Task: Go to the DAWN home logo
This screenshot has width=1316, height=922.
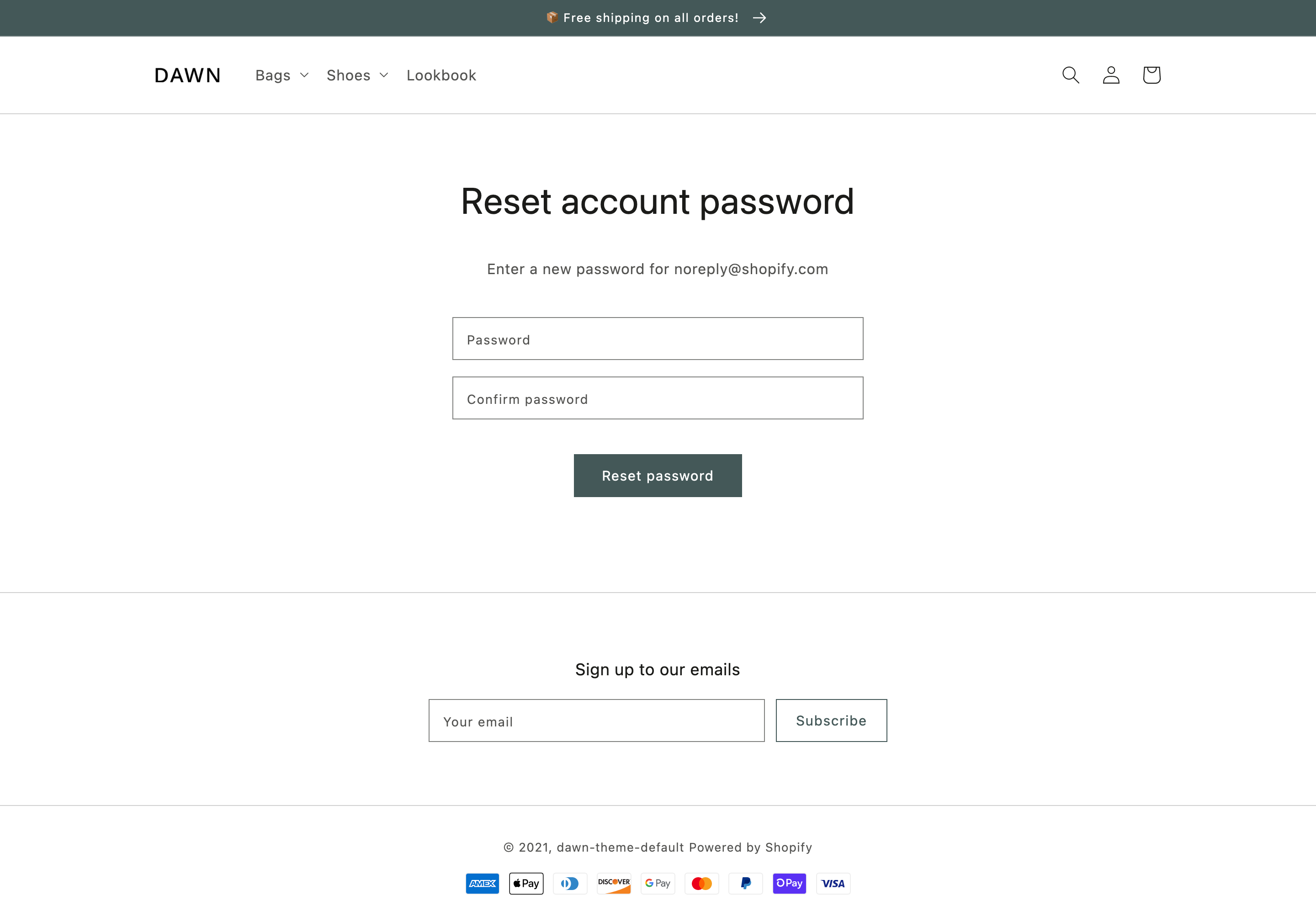Action: coord(187,75)
